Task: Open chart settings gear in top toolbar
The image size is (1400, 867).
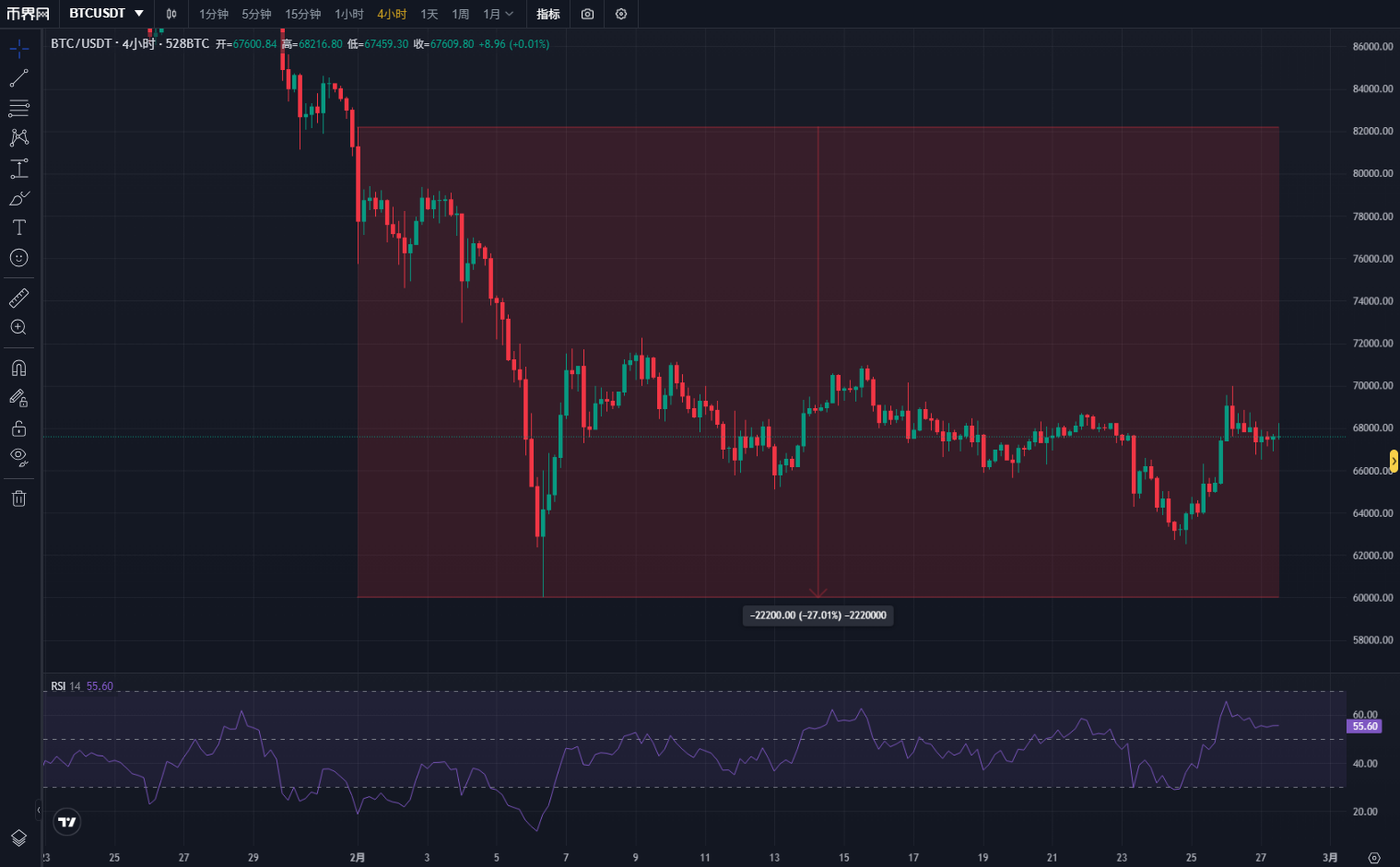Action: 621,14
